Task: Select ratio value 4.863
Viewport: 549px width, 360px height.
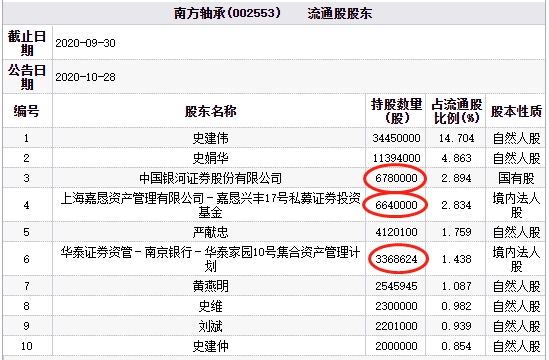Action: (456, 158)
